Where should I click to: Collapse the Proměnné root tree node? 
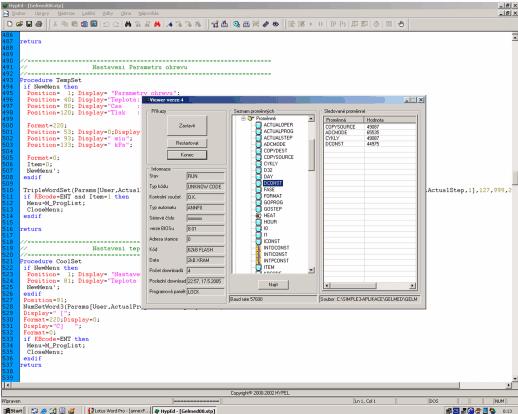[x=243, y=118]
